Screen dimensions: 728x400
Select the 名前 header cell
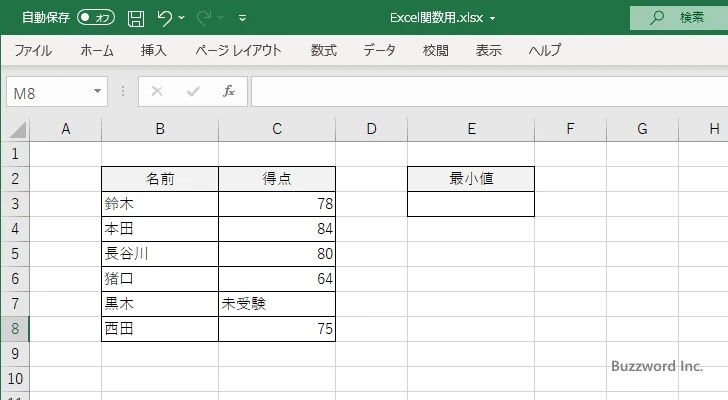click(160, 179)
